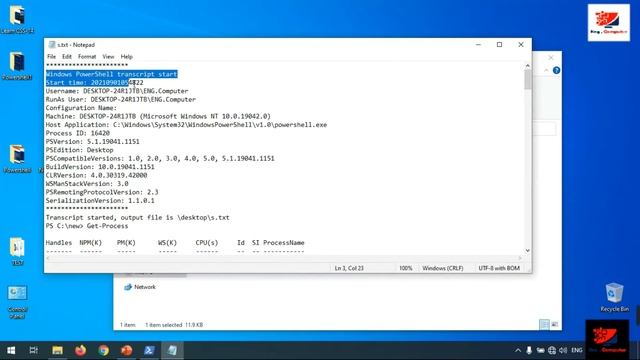Open the orange recorder app taskbar icon
640x360 pixels.
coord(127,350)
